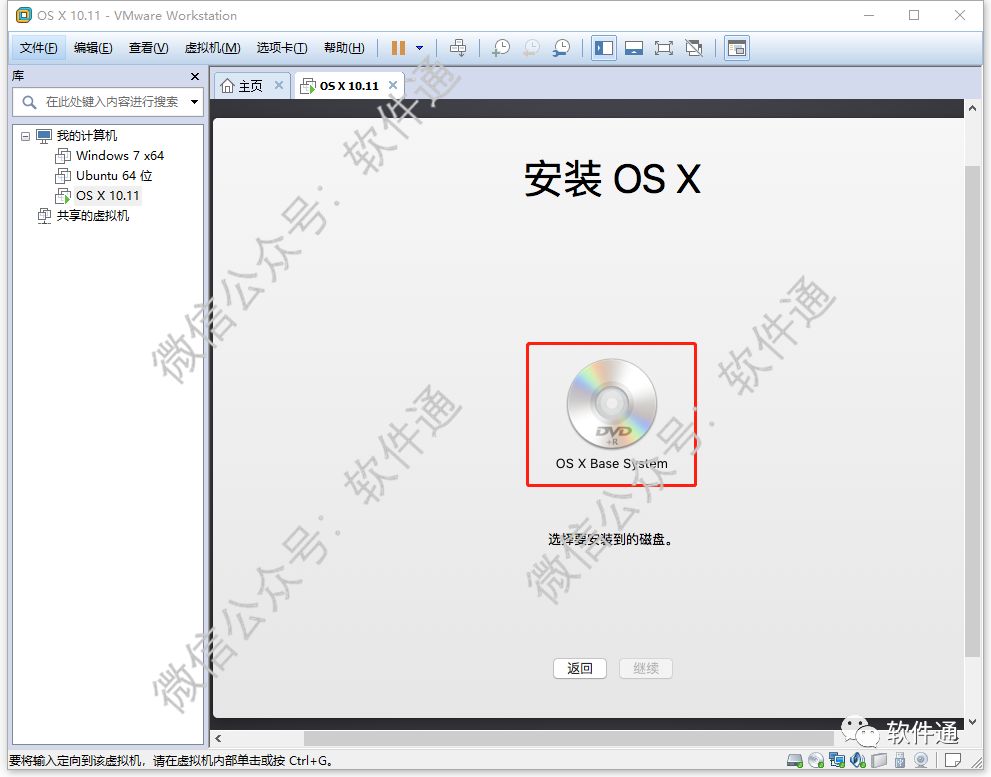Open the power options dropdown arrow
The image size is (991, 777).
click(420, 48)
